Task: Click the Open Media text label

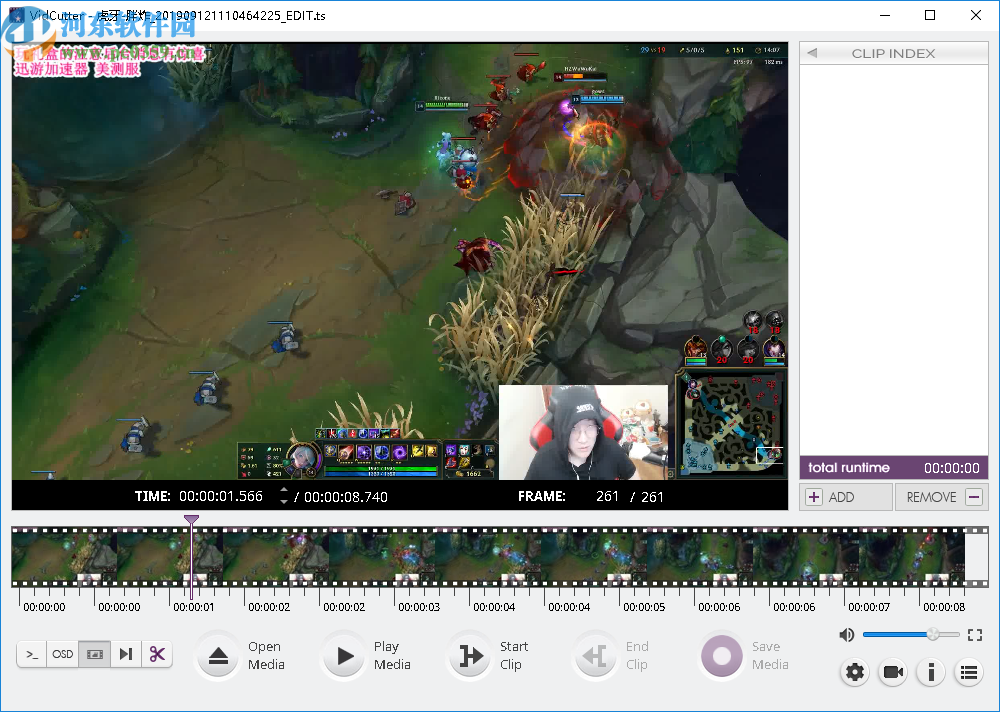Action: [266, 655]
